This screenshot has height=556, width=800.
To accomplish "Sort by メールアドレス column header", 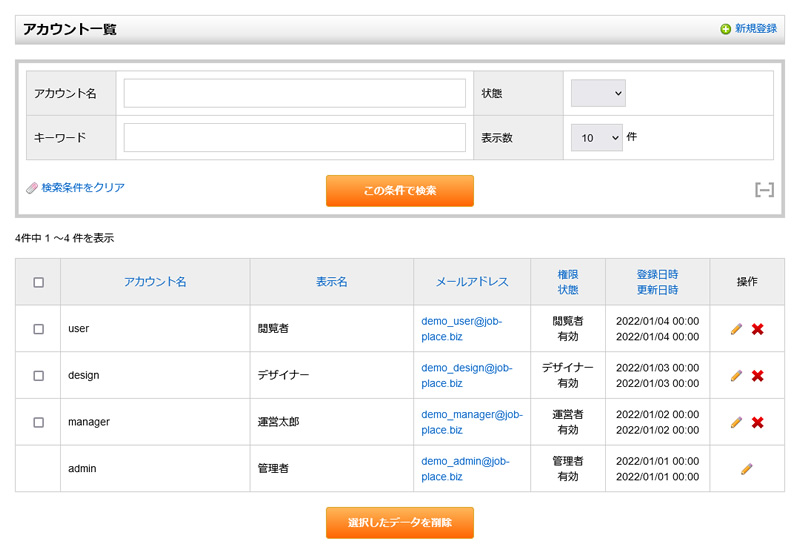I will 472,282.
